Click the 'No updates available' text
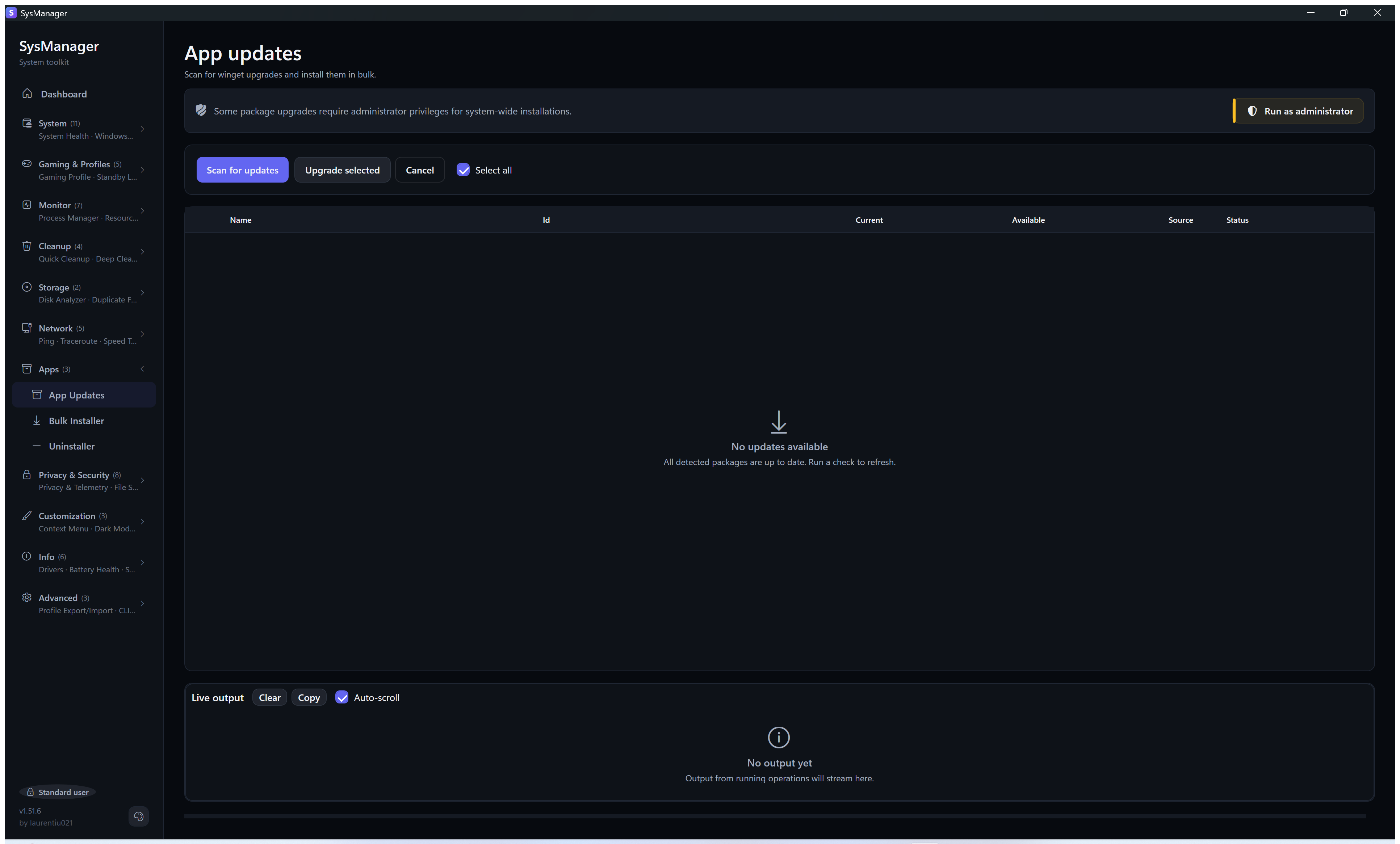The height and width of the screenshot is (844, 1400). [x=780, y=447]
